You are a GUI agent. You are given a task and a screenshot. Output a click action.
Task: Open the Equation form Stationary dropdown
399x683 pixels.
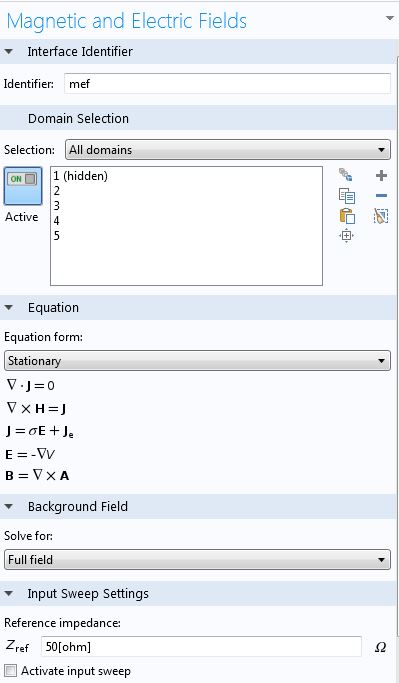(x=197, y=361)
